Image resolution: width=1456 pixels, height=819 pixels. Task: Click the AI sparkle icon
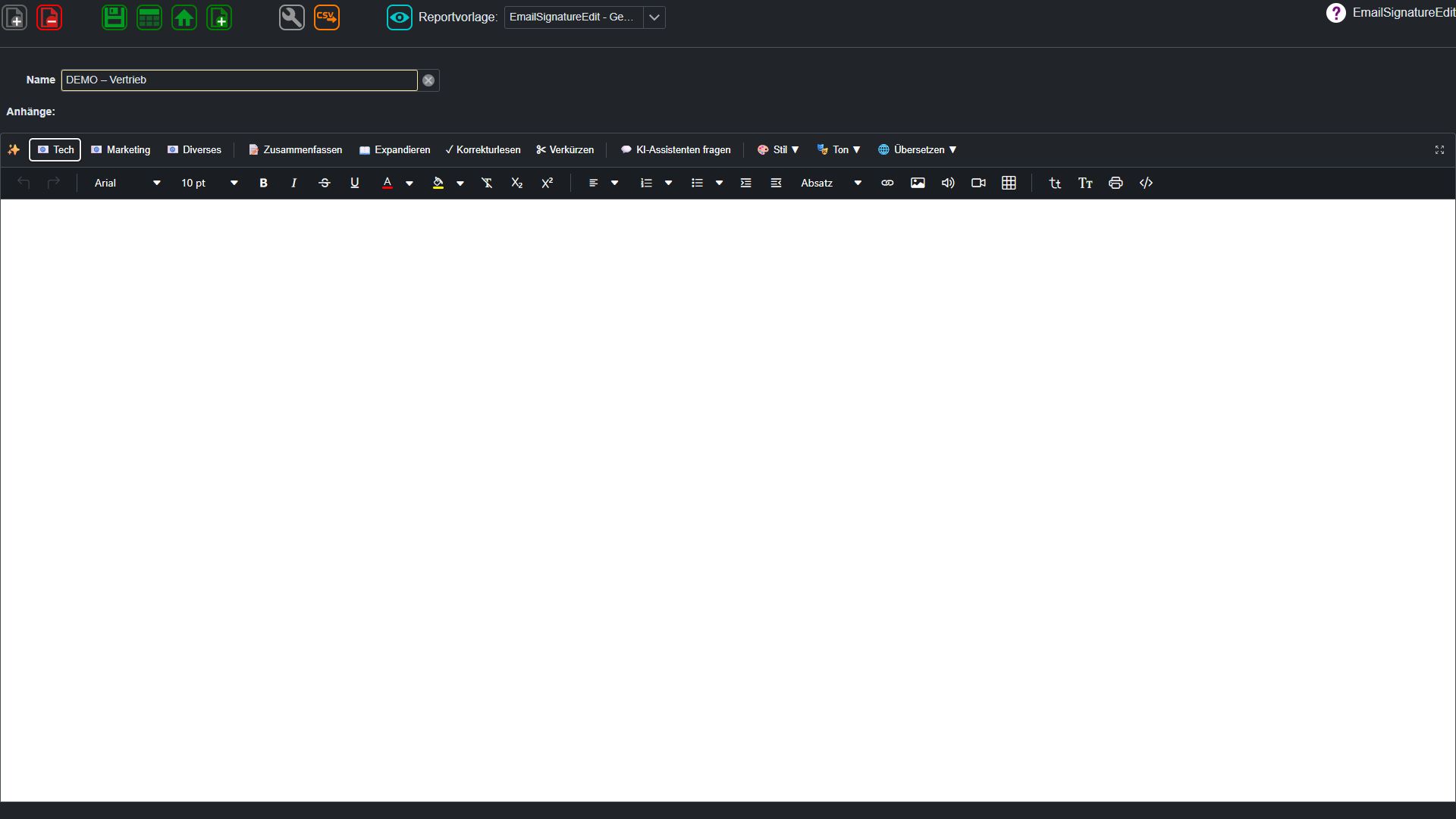14,149
